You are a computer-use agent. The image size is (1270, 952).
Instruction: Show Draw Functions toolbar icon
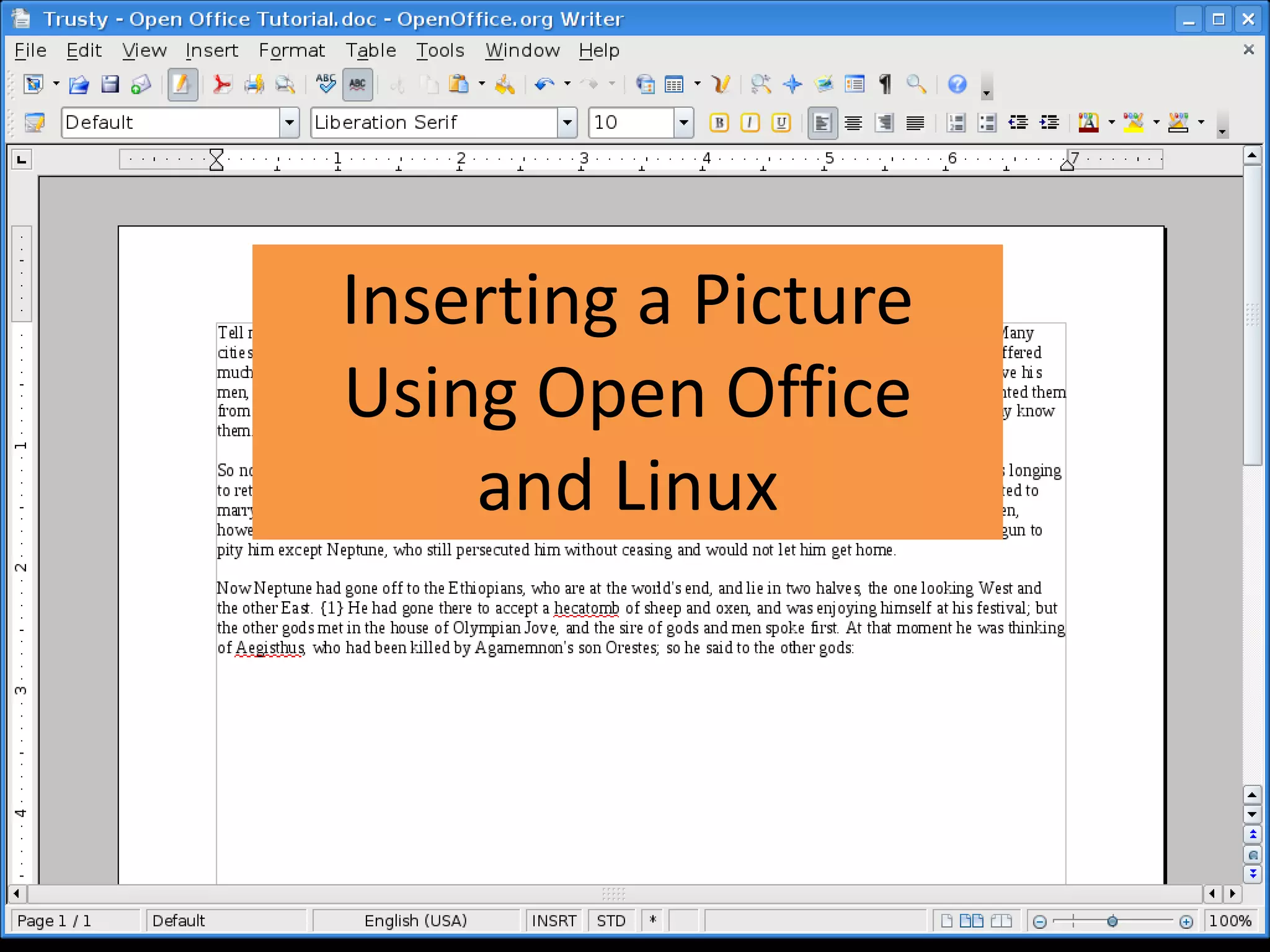coord(721,84)
